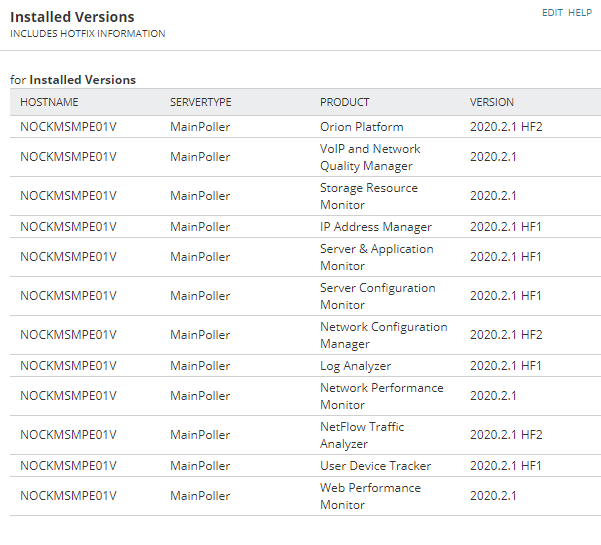This screenshot has height=545, width=601.
Task: Open the HELP link
Action: pos(580,13)
